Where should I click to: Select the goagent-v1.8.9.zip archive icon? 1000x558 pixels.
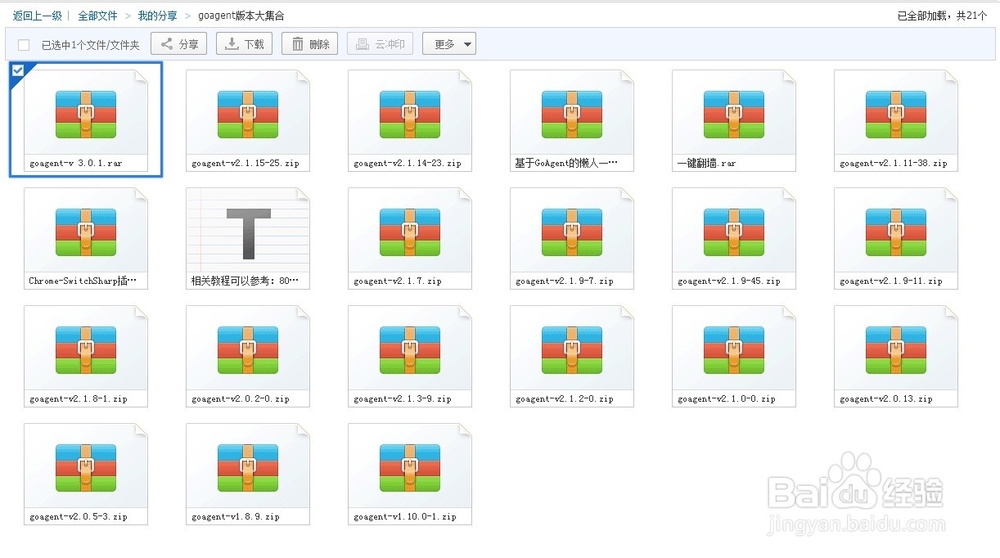coord(247,468)
